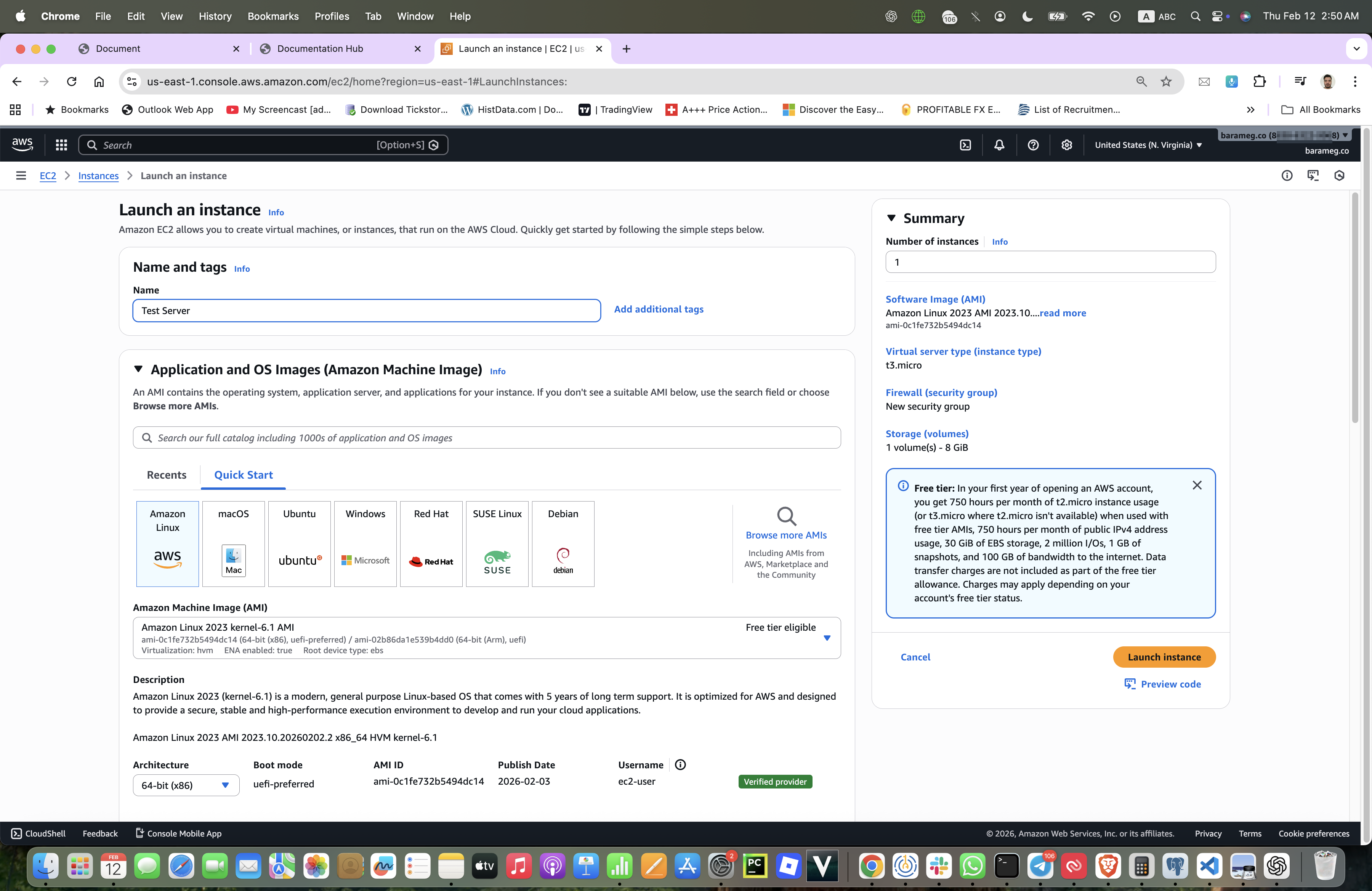The image size is (1372, 891).
Task: Click the Launch instance button
Action: [1164, 657]
